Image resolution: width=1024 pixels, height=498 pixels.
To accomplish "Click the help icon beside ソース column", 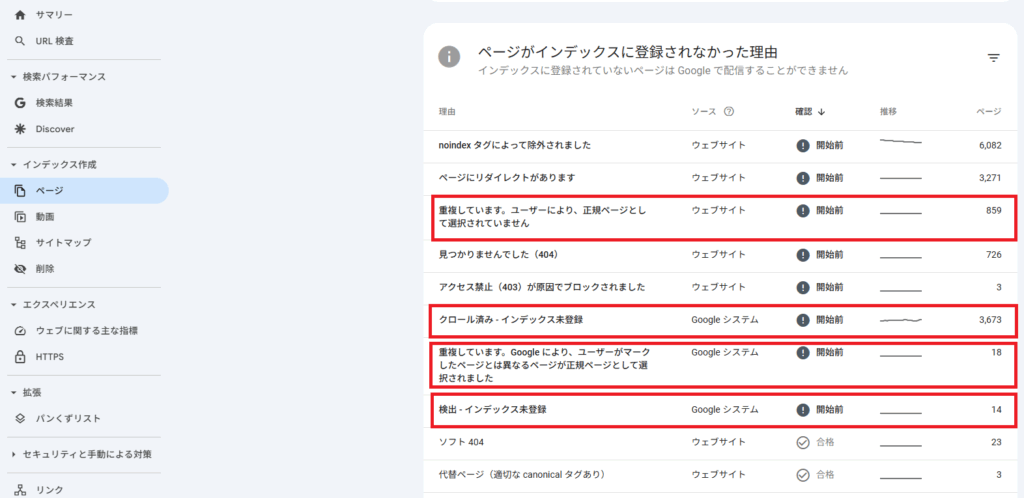I will pyautogui.click(x=729, y=112).
